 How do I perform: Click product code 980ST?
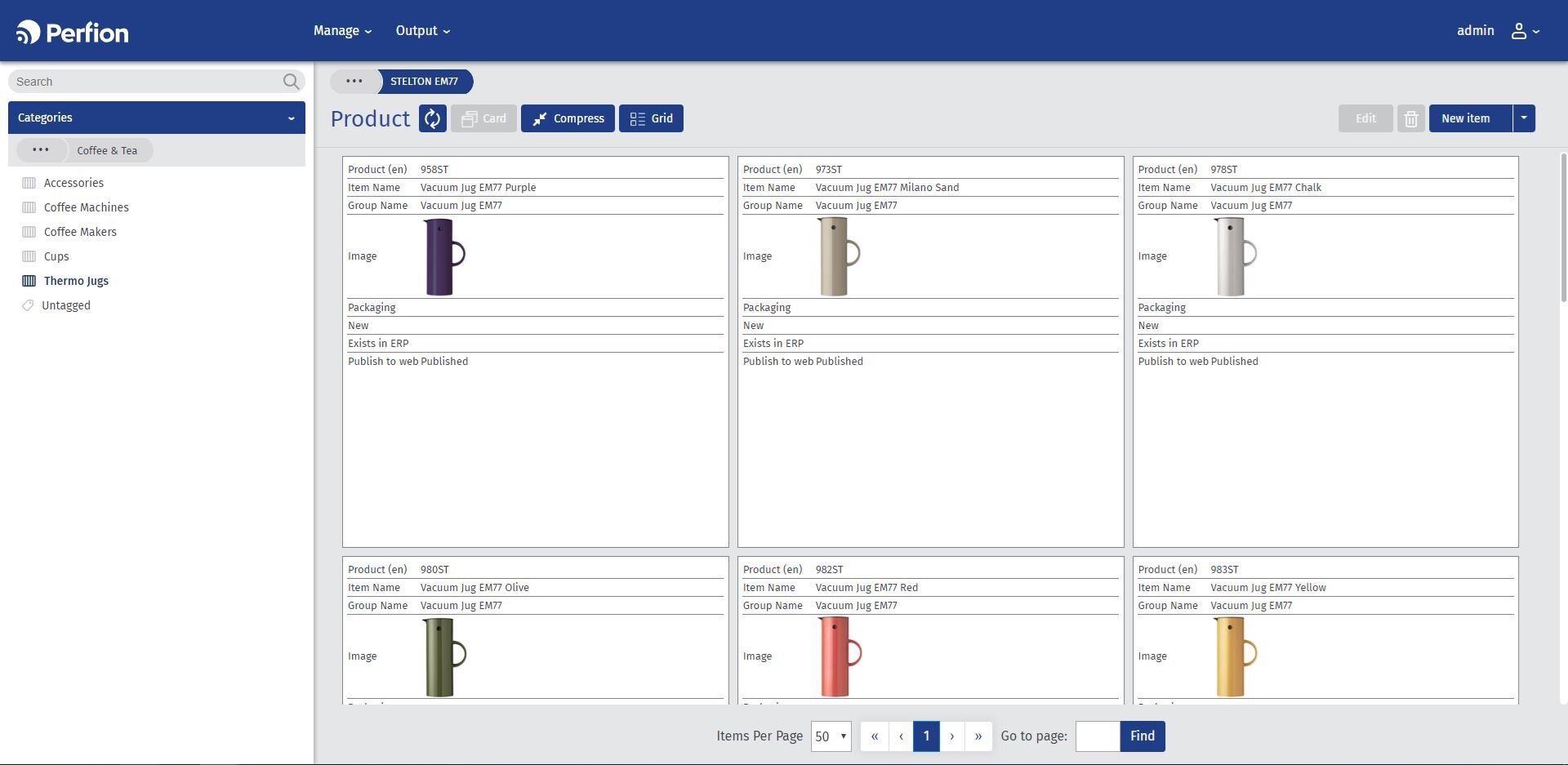coord(434,570)
